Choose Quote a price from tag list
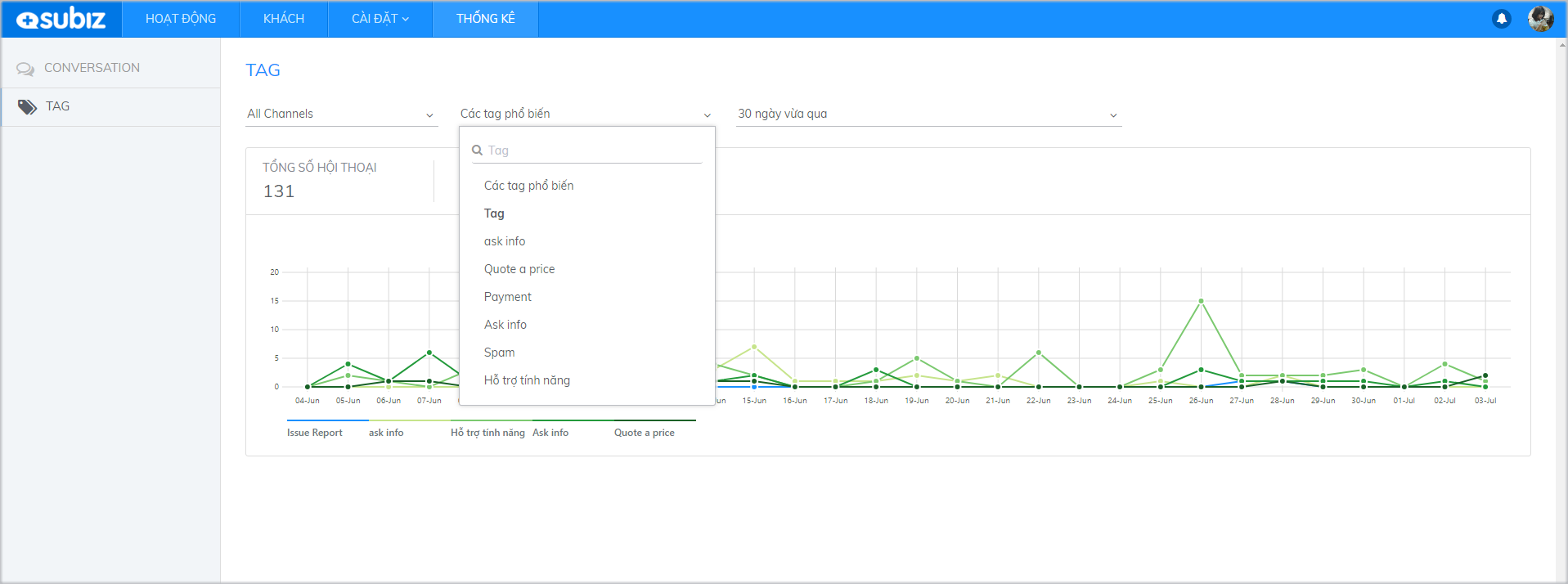This screenshot has height=584, width=1568. [x=519, y=269]
